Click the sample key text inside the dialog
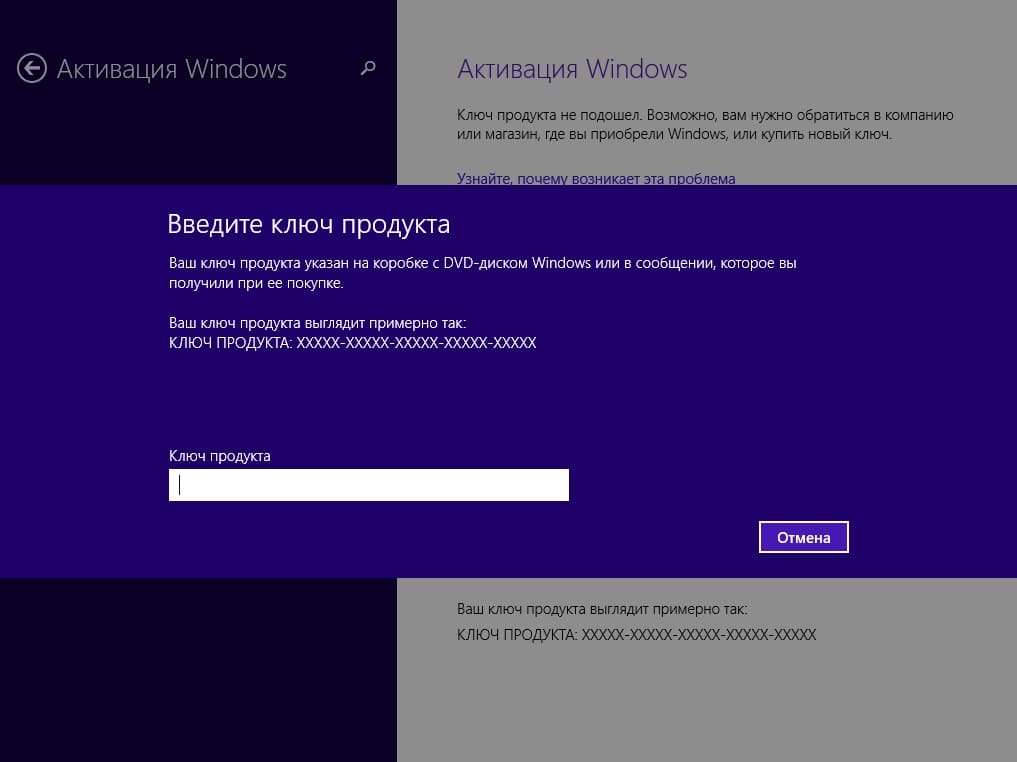The image size is (1017, 762). 352,342
